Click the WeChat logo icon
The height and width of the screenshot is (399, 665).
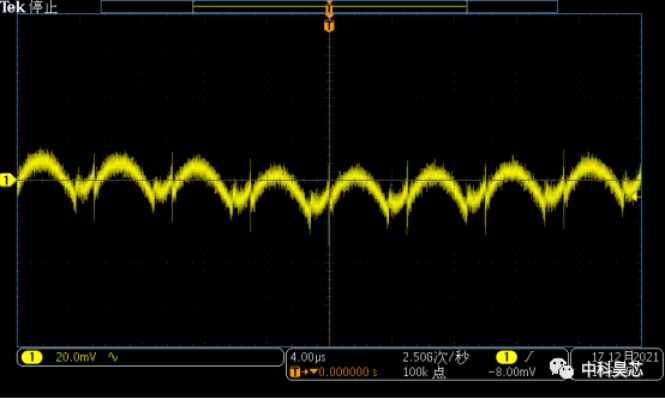pyautogui.click(x=562, y=368)
